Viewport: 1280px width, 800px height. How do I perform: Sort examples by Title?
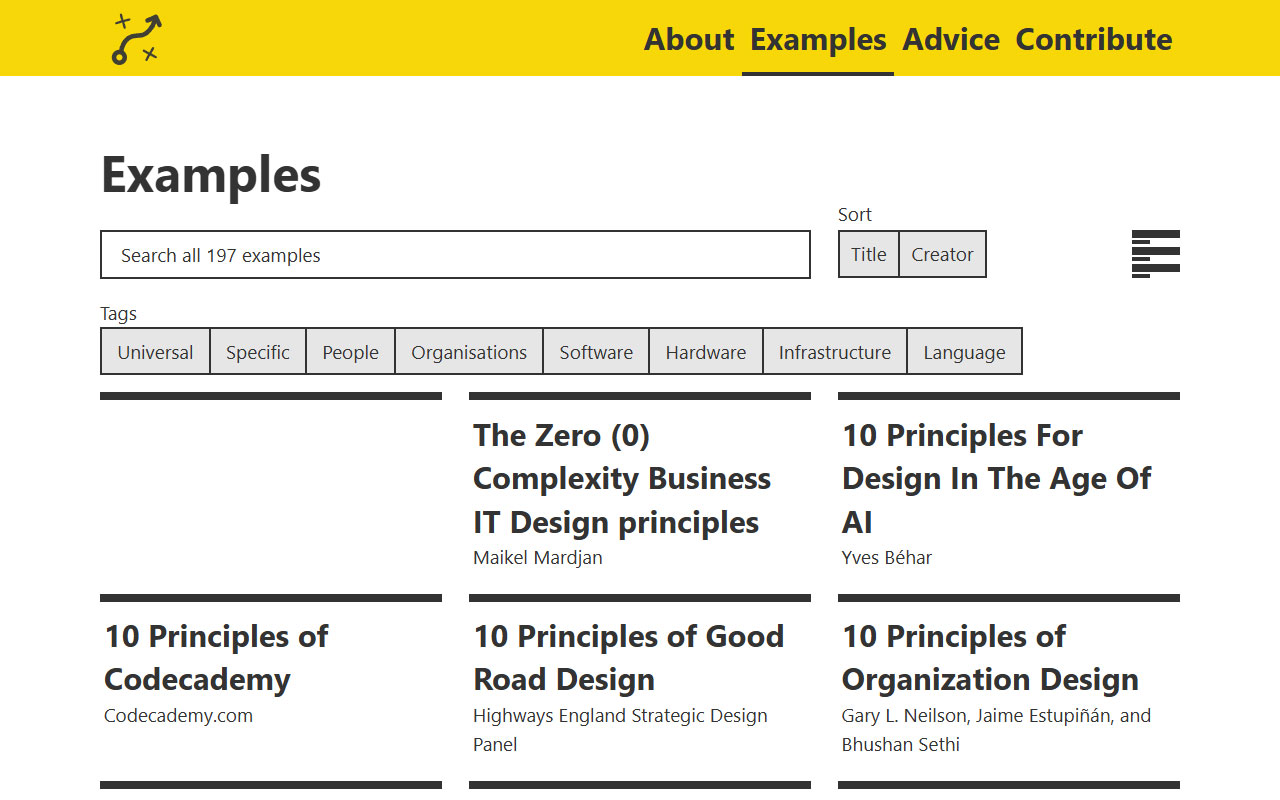coord(868,254)
